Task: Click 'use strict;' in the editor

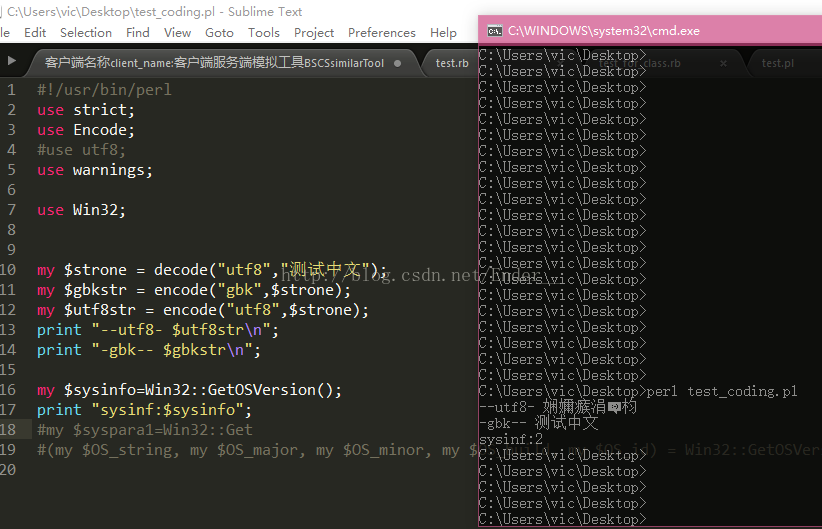Action: click(86, 110)
